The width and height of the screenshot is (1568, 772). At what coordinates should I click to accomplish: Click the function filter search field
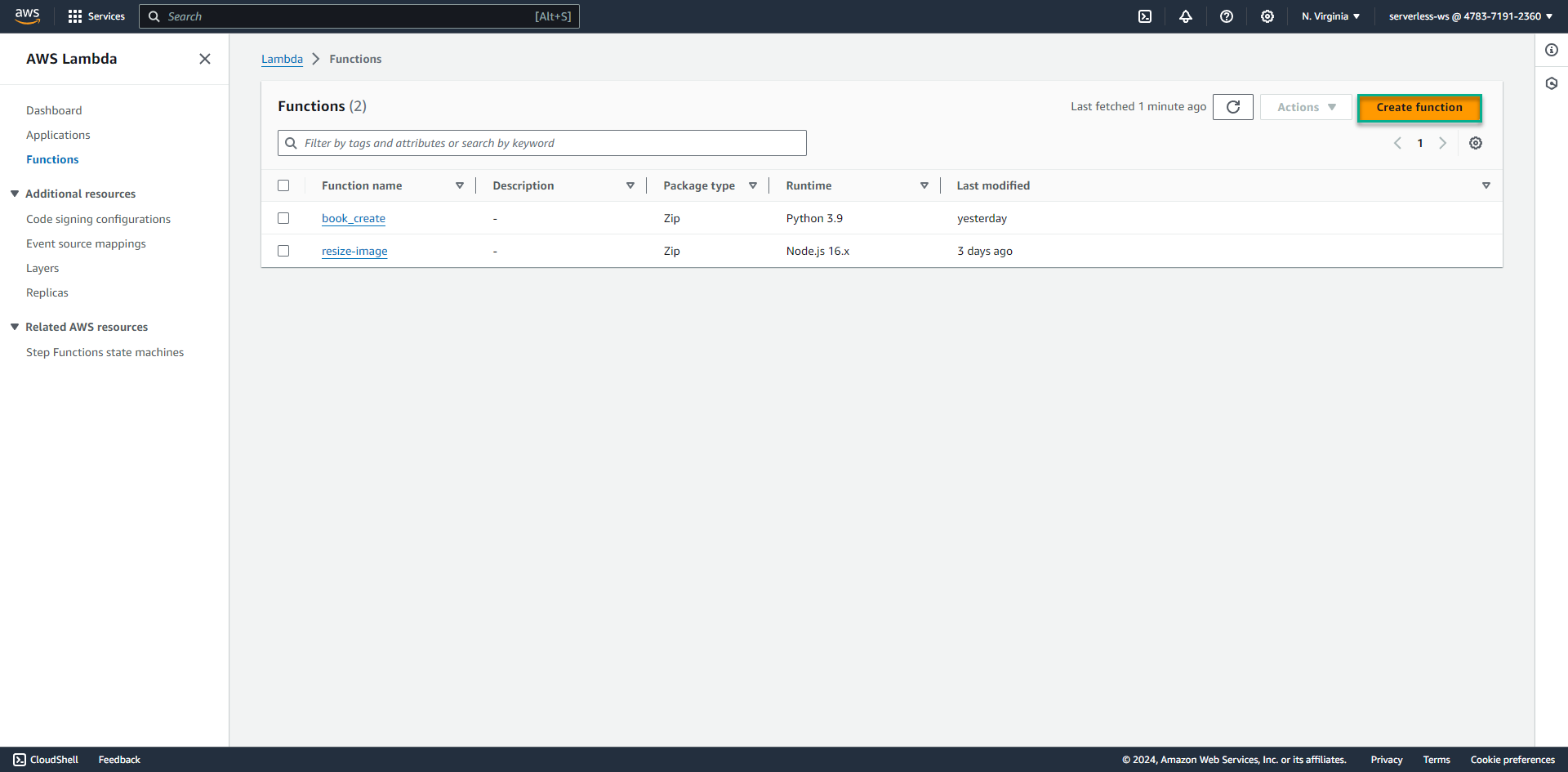[x=542, y=143]
